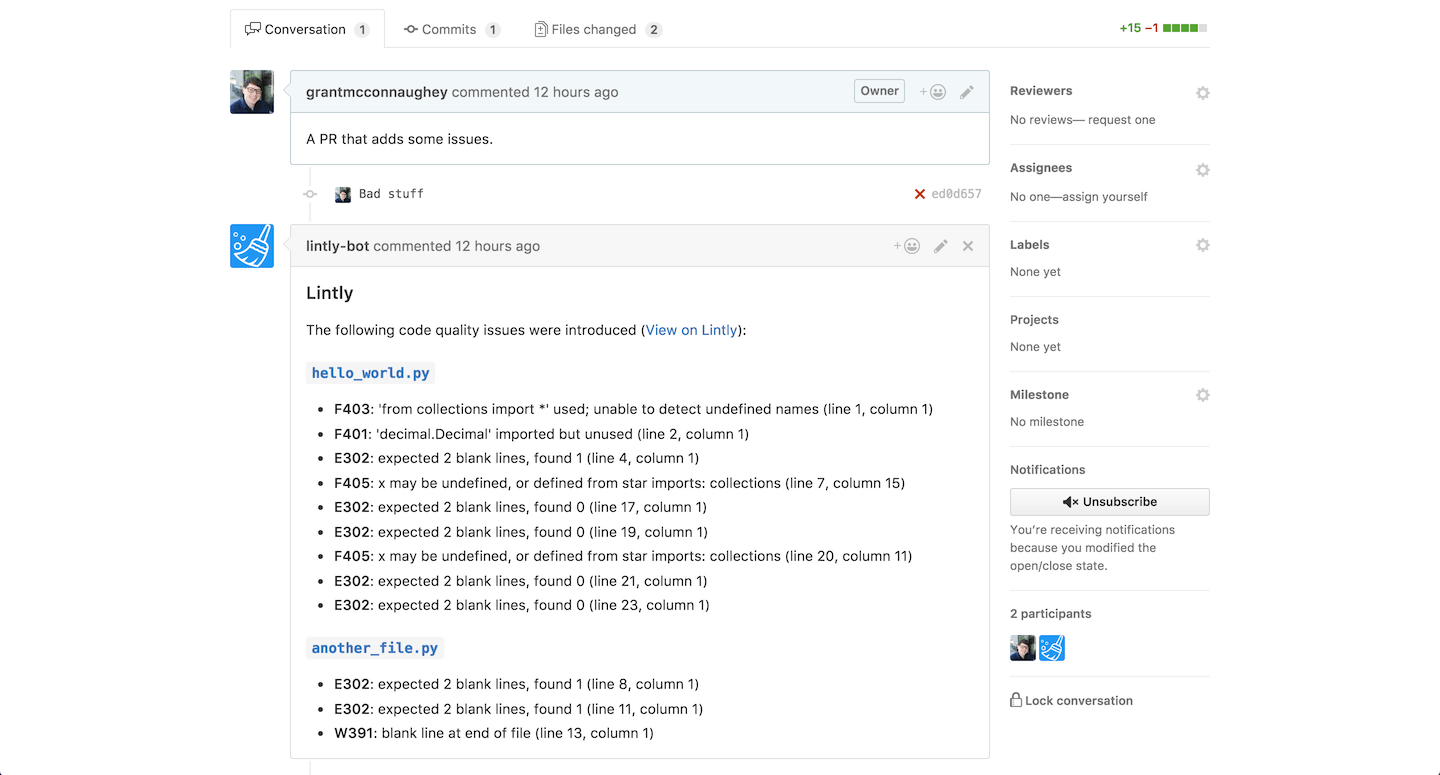Open Milestone settings gear
1440x775 pixels.
(1203, 395)
